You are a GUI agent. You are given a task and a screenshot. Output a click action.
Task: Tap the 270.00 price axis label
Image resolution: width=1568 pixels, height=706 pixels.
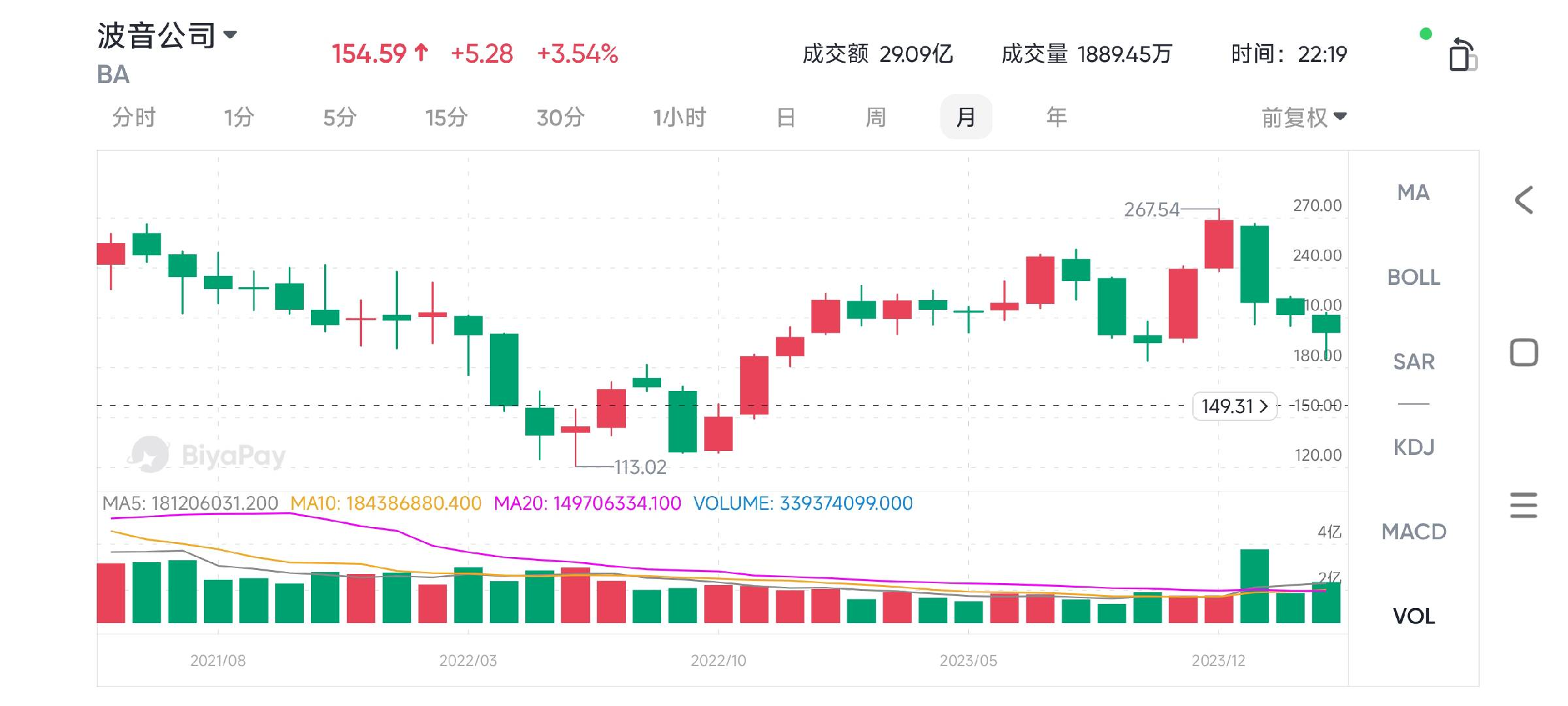coord(1317,206)
